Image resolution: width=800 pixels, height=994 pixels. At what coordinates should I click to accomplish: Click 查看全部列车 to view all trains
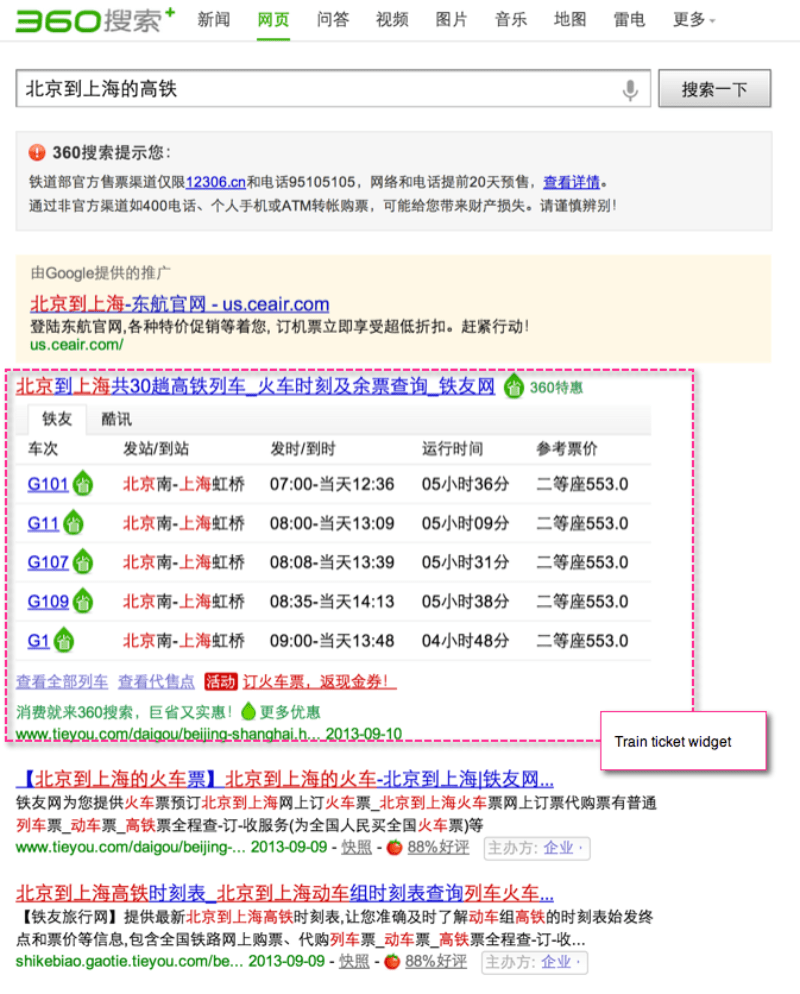(x=62, y=682)
